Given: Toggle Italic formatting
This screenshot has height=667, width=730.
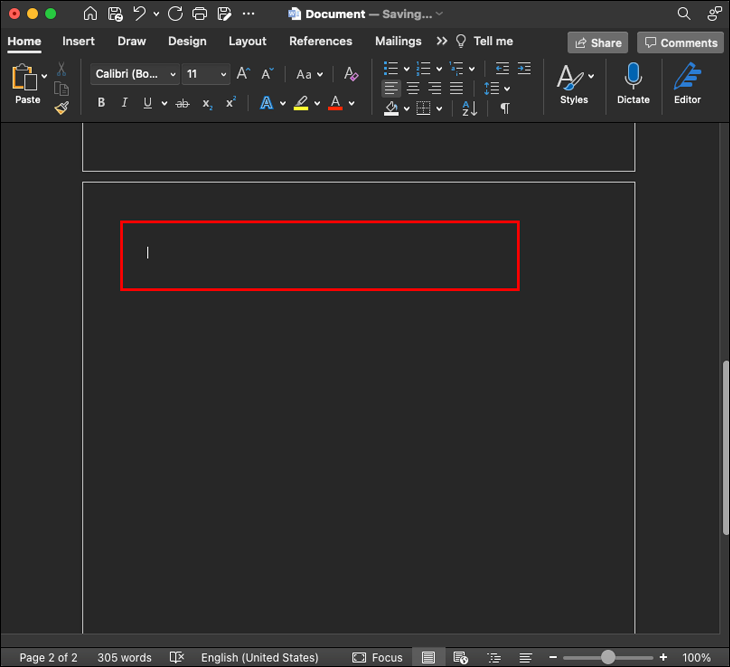Looking at the screenshot, I should [125, 103].
